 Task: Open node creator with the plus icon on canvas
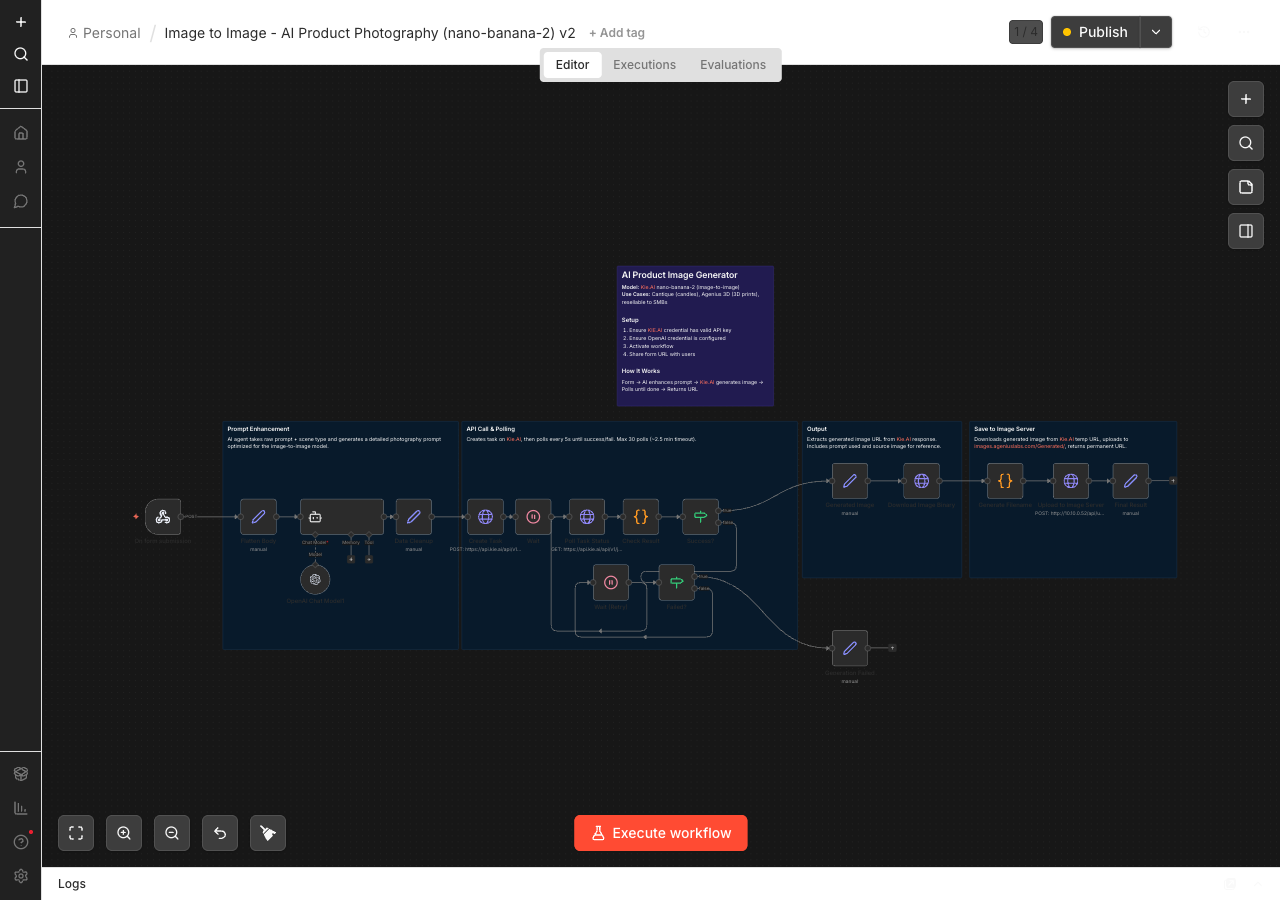tap(1245, 99)
